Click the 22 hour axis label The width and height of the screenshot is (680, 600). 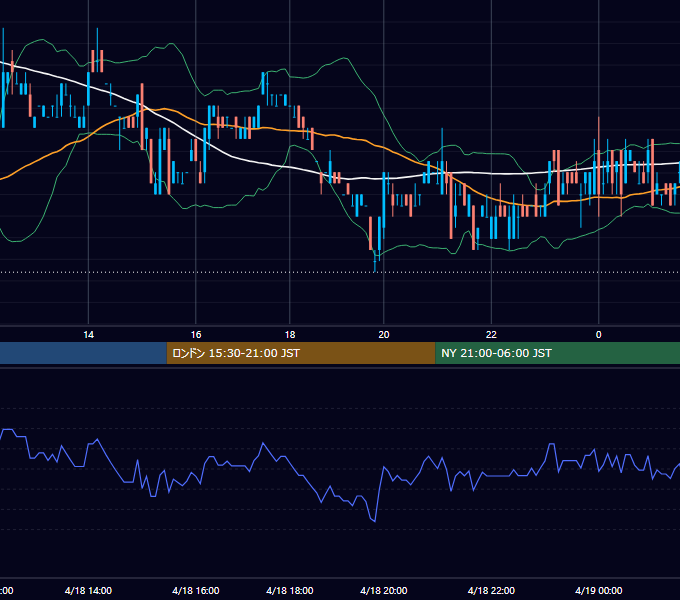(x=491, y=335)
